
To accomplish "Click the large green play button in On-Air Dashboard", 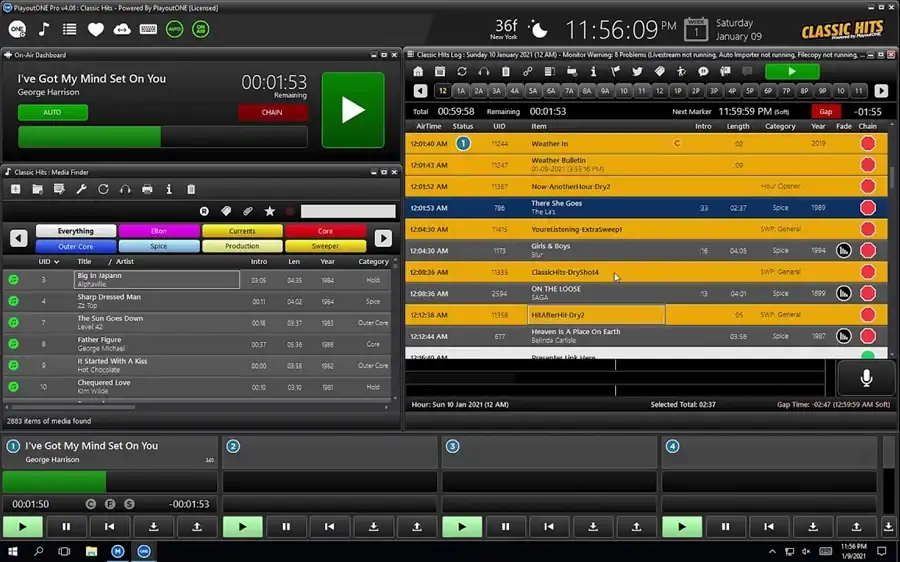I will (353, 110).
